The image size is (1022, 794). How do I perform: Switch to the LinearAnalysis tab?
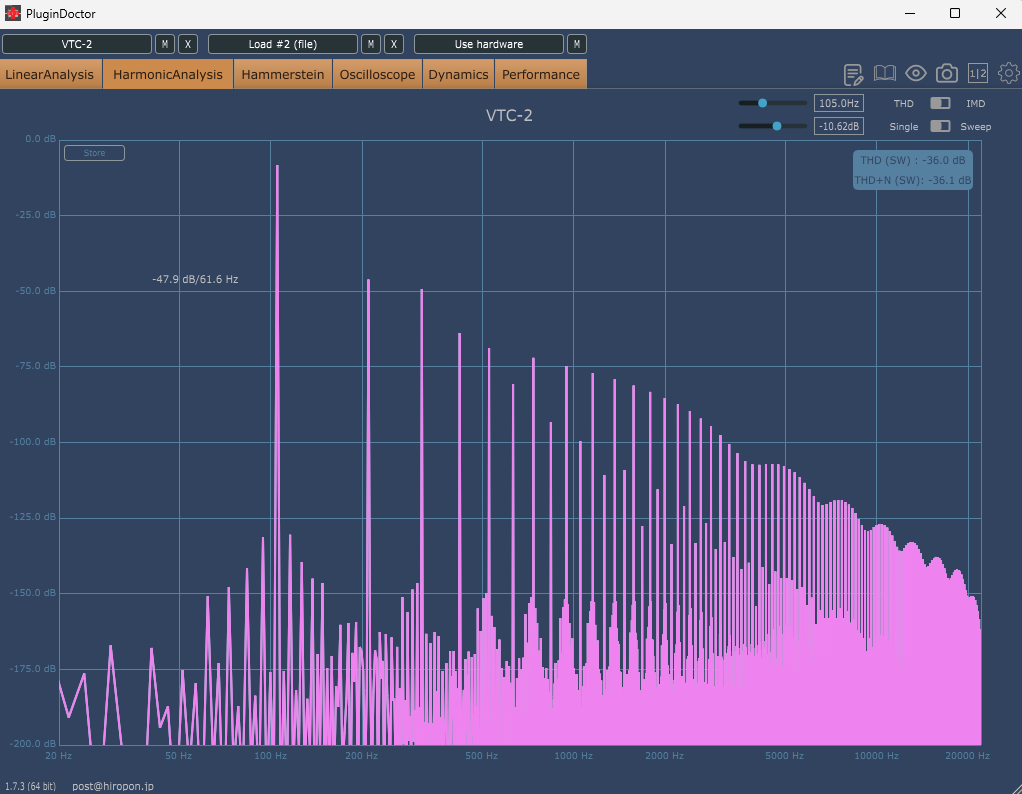point(50,74)
